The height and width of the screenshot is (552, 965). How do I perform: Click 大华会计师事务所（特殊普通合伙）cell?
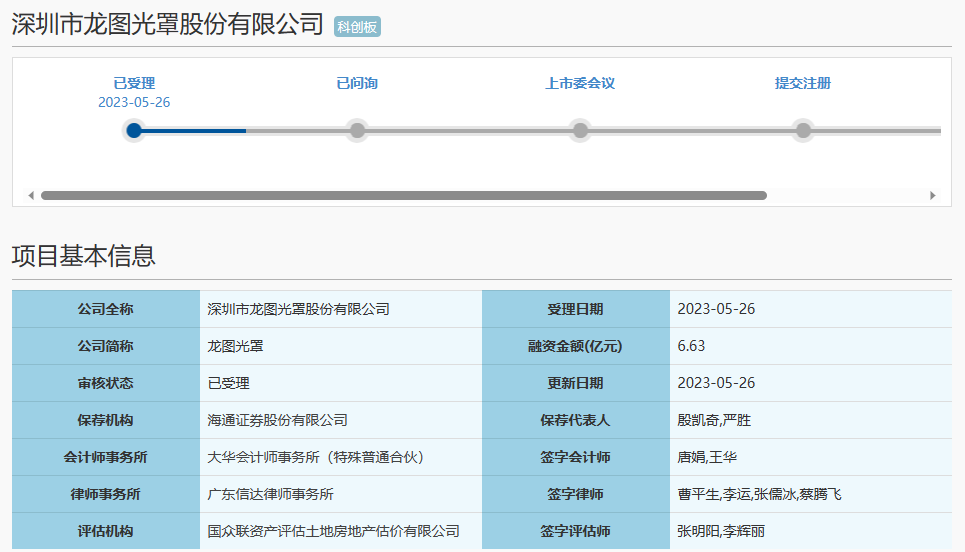[341, 457]
